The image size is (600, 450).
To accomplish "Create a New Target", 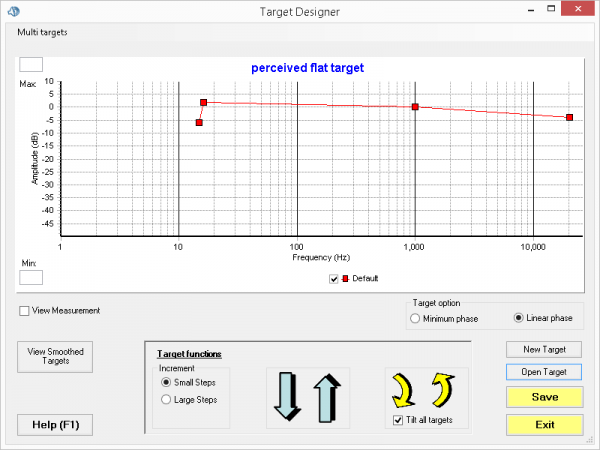I will (x=544, y=349).
